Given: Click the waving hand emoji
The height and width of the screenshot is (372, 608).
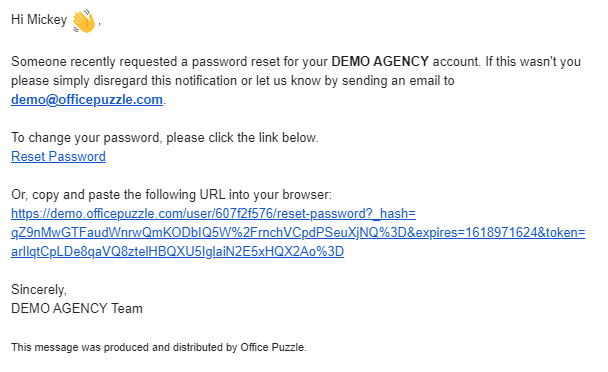Looking at the screenshot, I should (x=84, y=21).
